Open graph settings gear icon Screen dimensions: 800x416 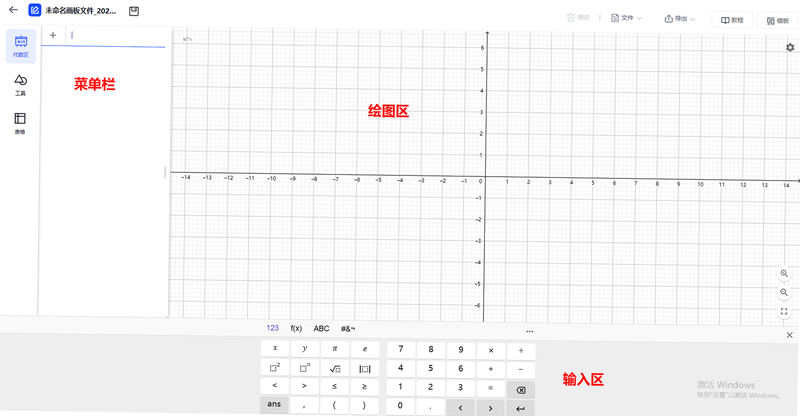[x=790, y=47]
